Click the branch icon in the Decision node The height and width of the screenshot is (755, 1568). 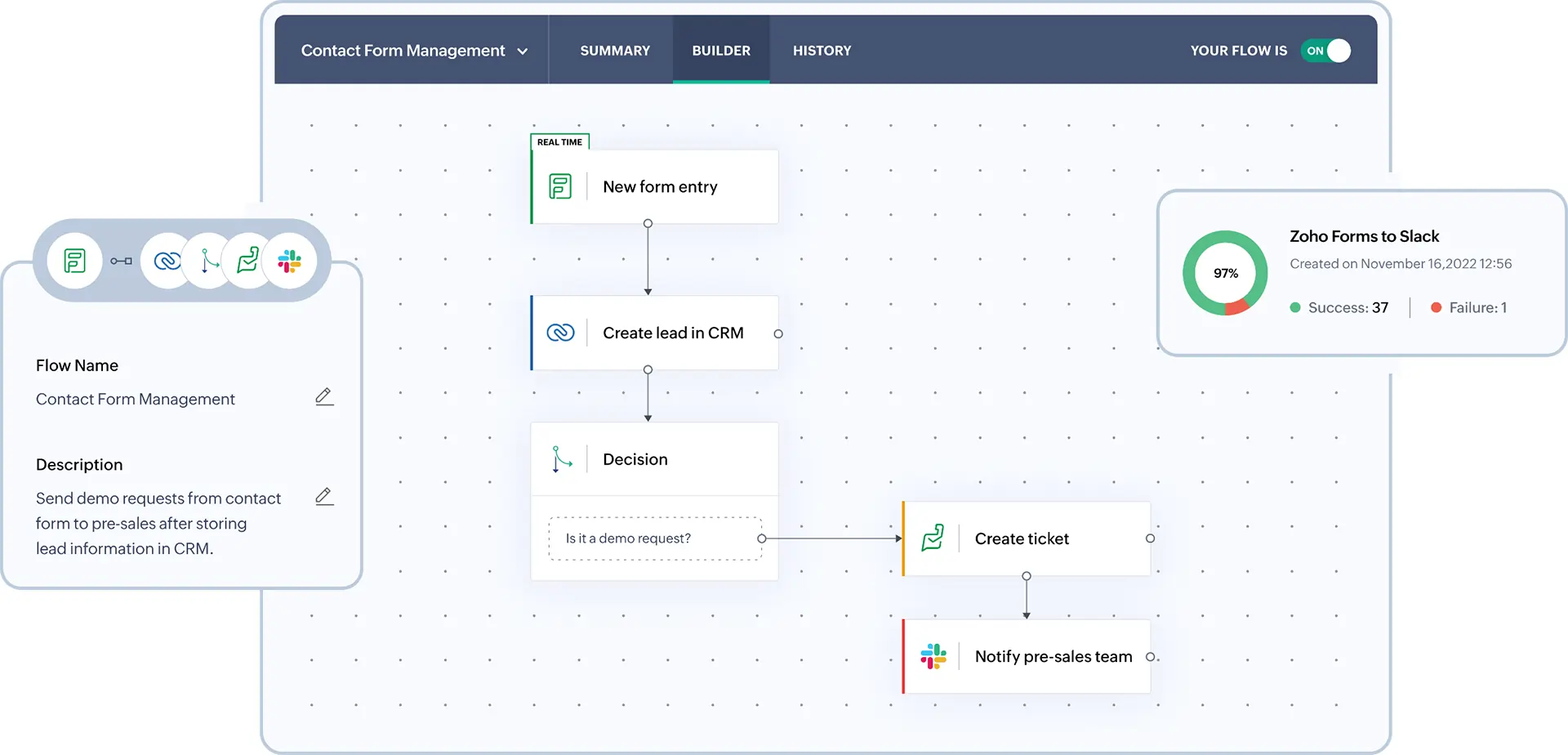click(561, 459)
